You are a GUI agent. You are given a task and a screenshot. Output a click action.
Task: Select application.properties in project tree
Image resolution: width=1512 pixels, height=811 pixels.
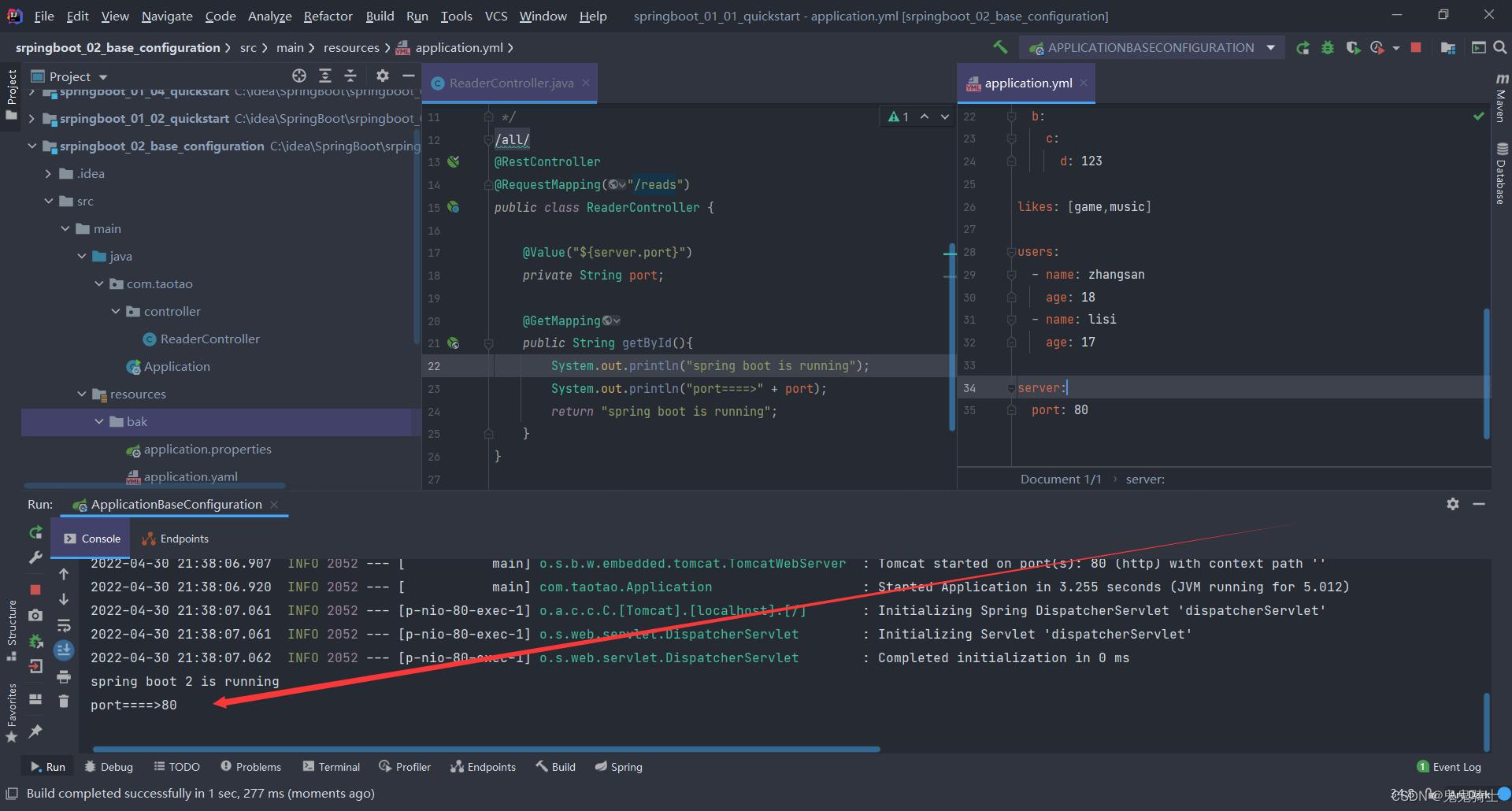click(199, 450)
